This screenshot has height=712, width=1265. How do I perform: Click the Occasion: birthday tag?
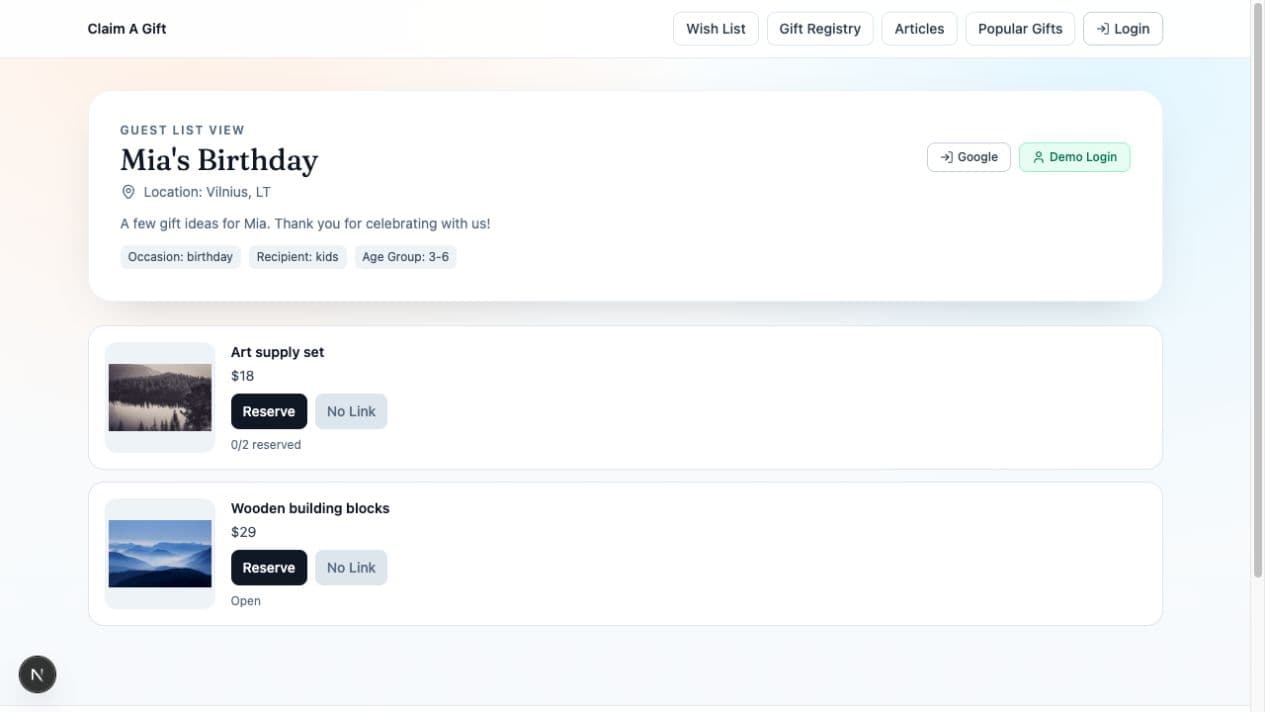click(180, 257)
